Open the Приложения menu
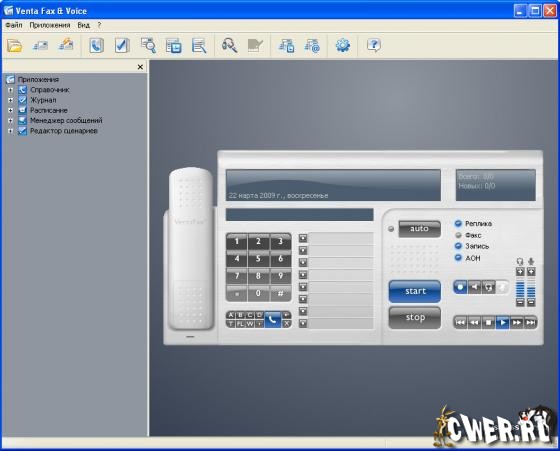Screen dimensions: 560x451 [50, 25]
